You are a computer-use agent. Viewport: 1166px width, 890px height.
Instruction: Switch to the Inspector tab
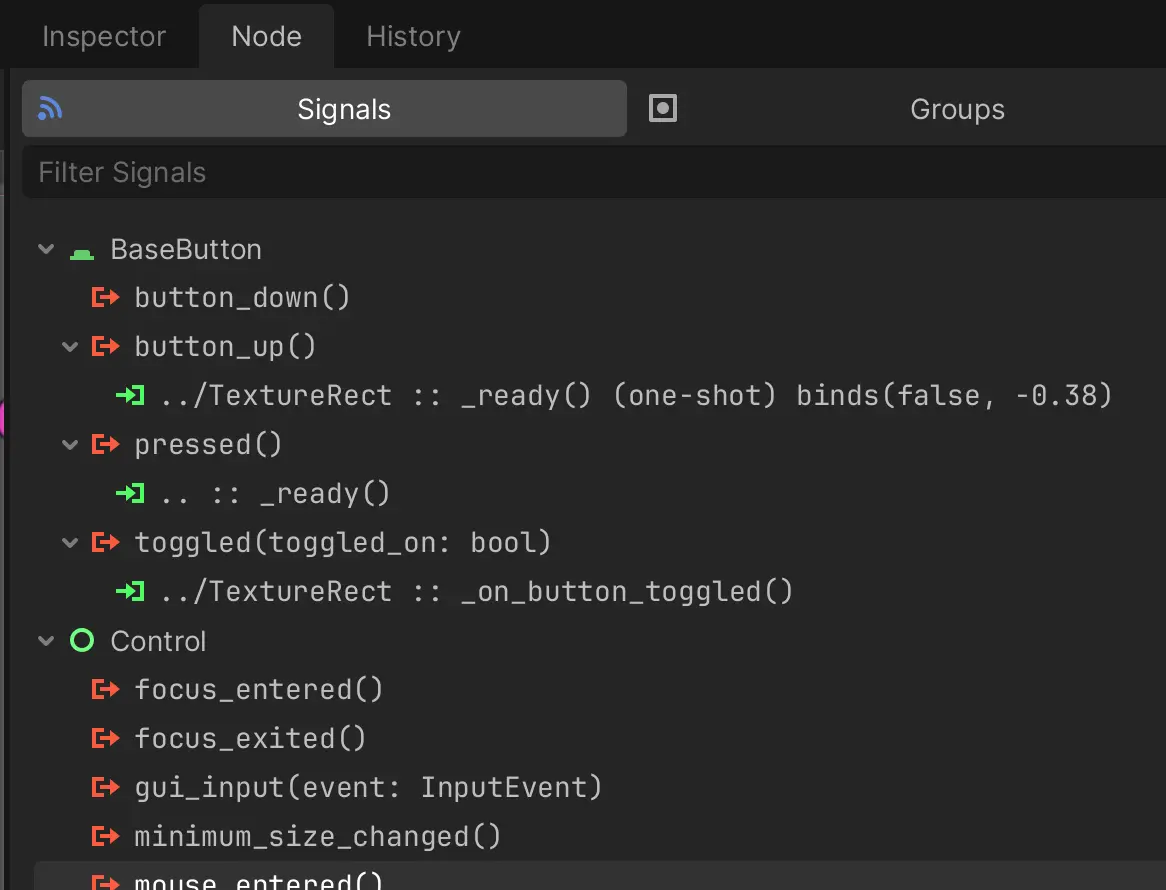pos(103,36)
